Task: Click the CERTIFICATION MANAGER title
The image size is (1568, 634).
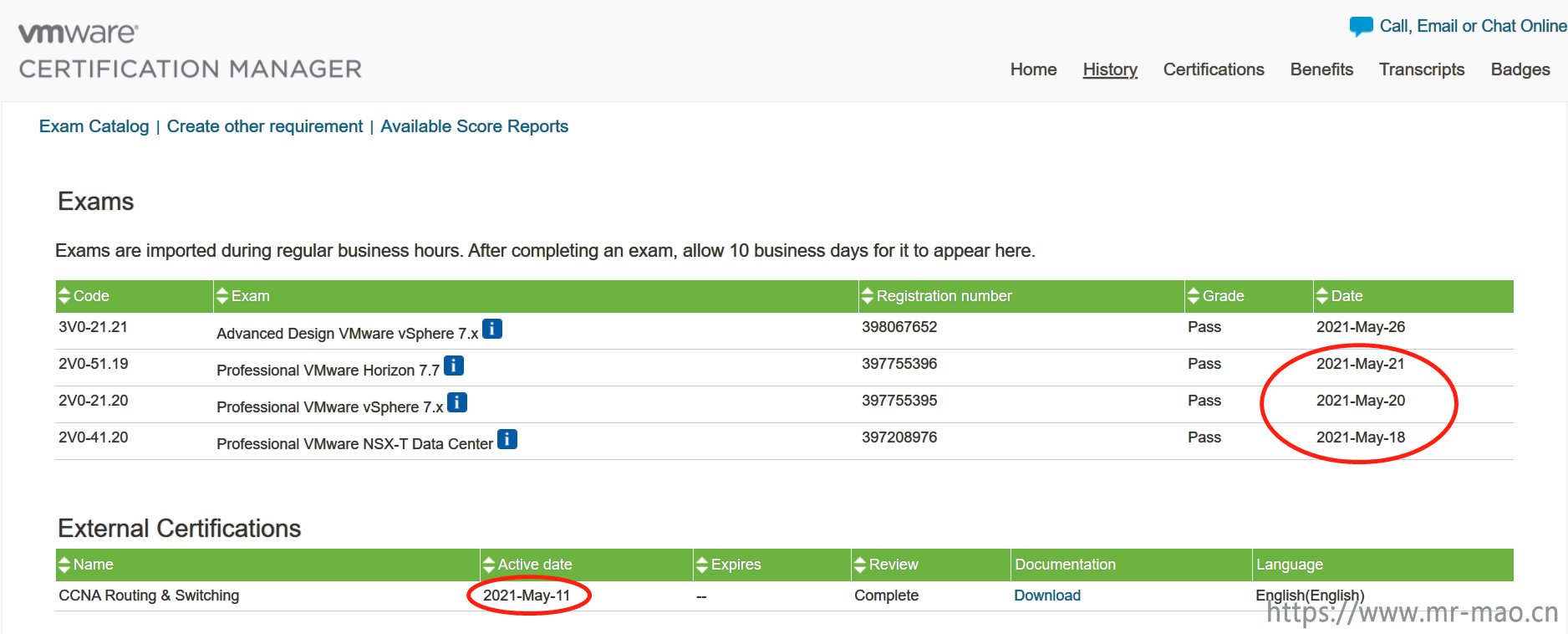Action: click(191, 69)
